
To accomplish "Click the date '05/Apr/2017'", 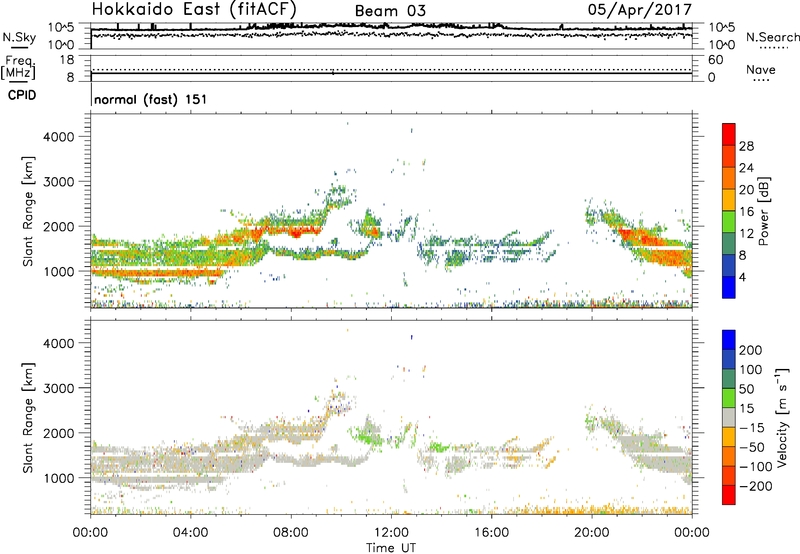I will pos(640,10).
